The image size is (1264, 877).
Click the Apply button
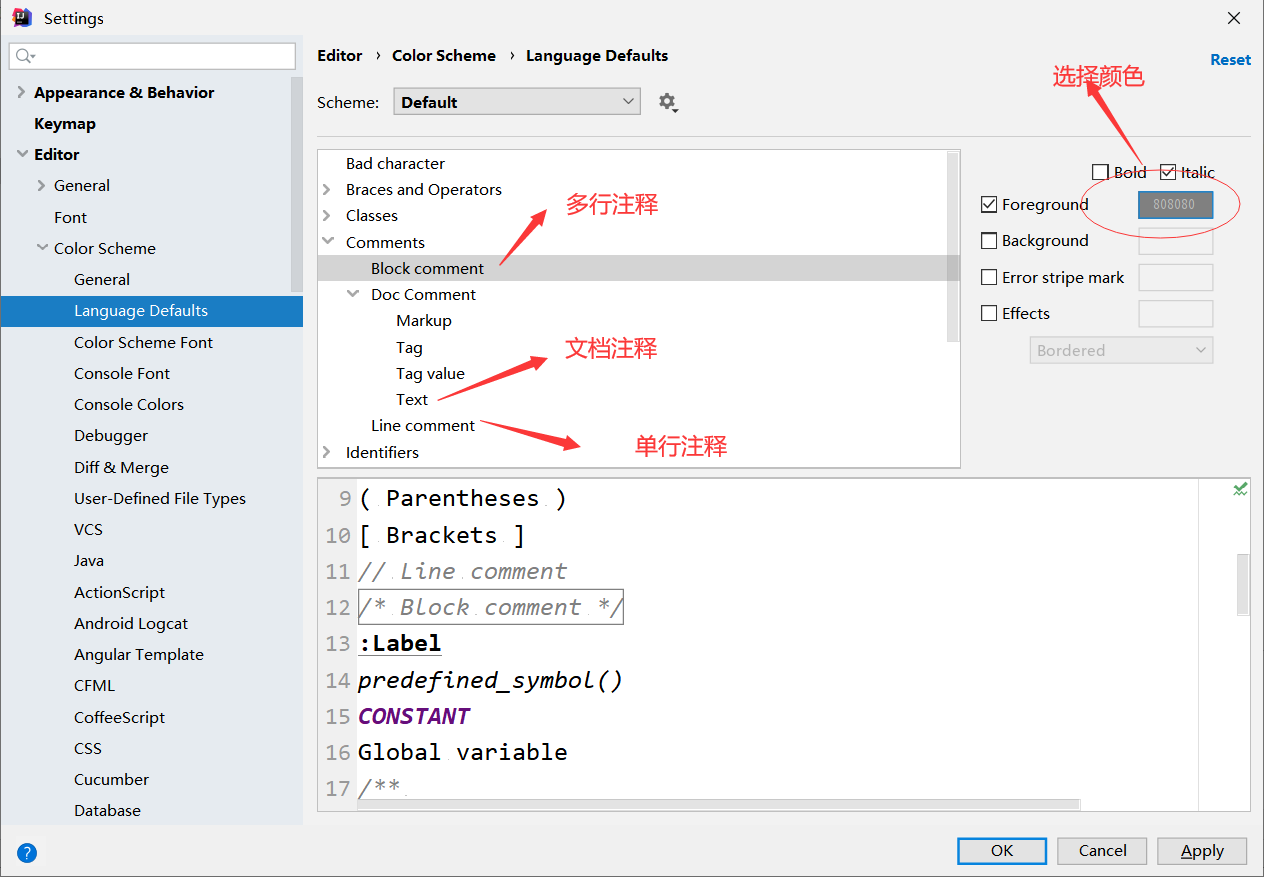[1202, 850]
